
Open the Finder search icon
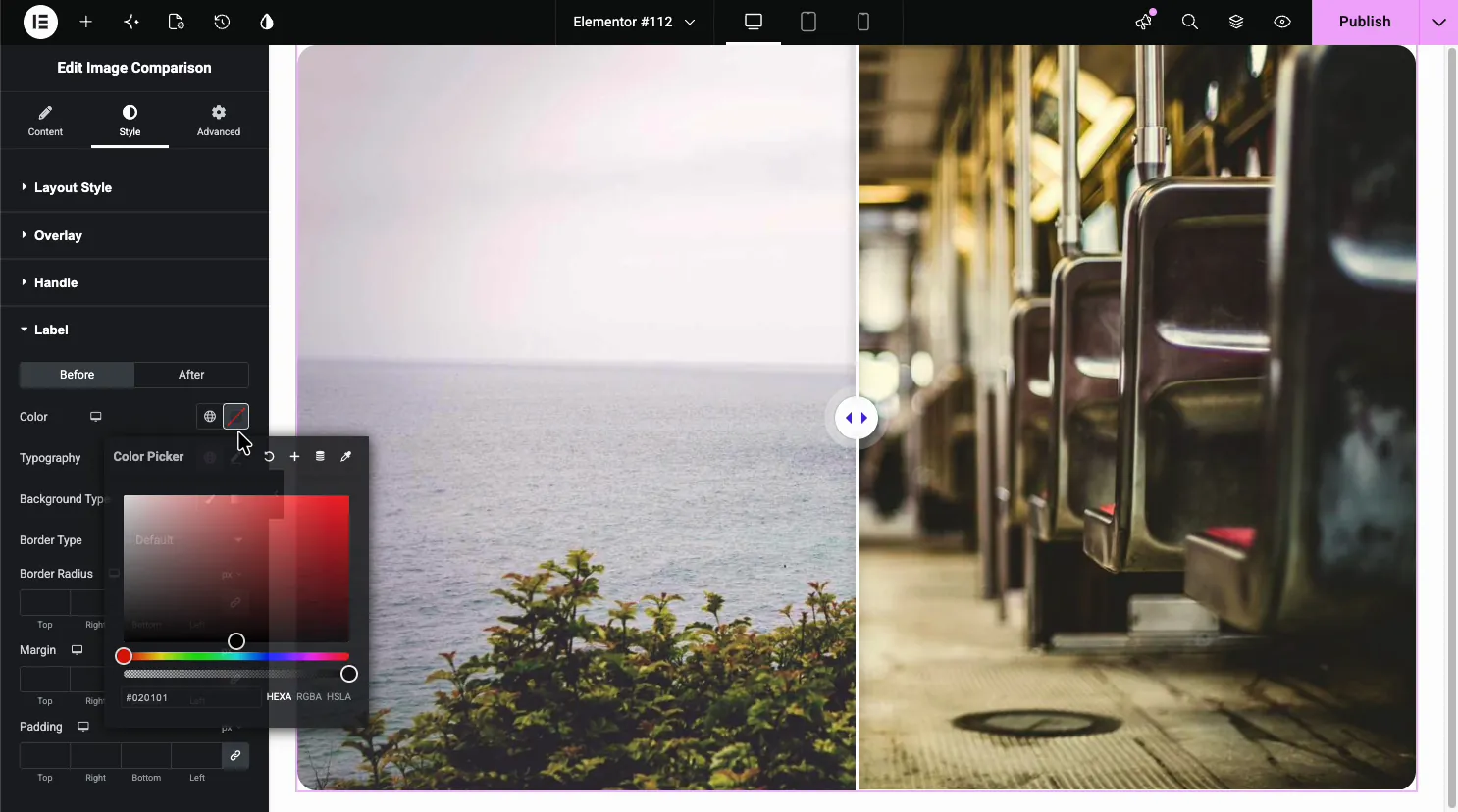(x=1190, y=22)
